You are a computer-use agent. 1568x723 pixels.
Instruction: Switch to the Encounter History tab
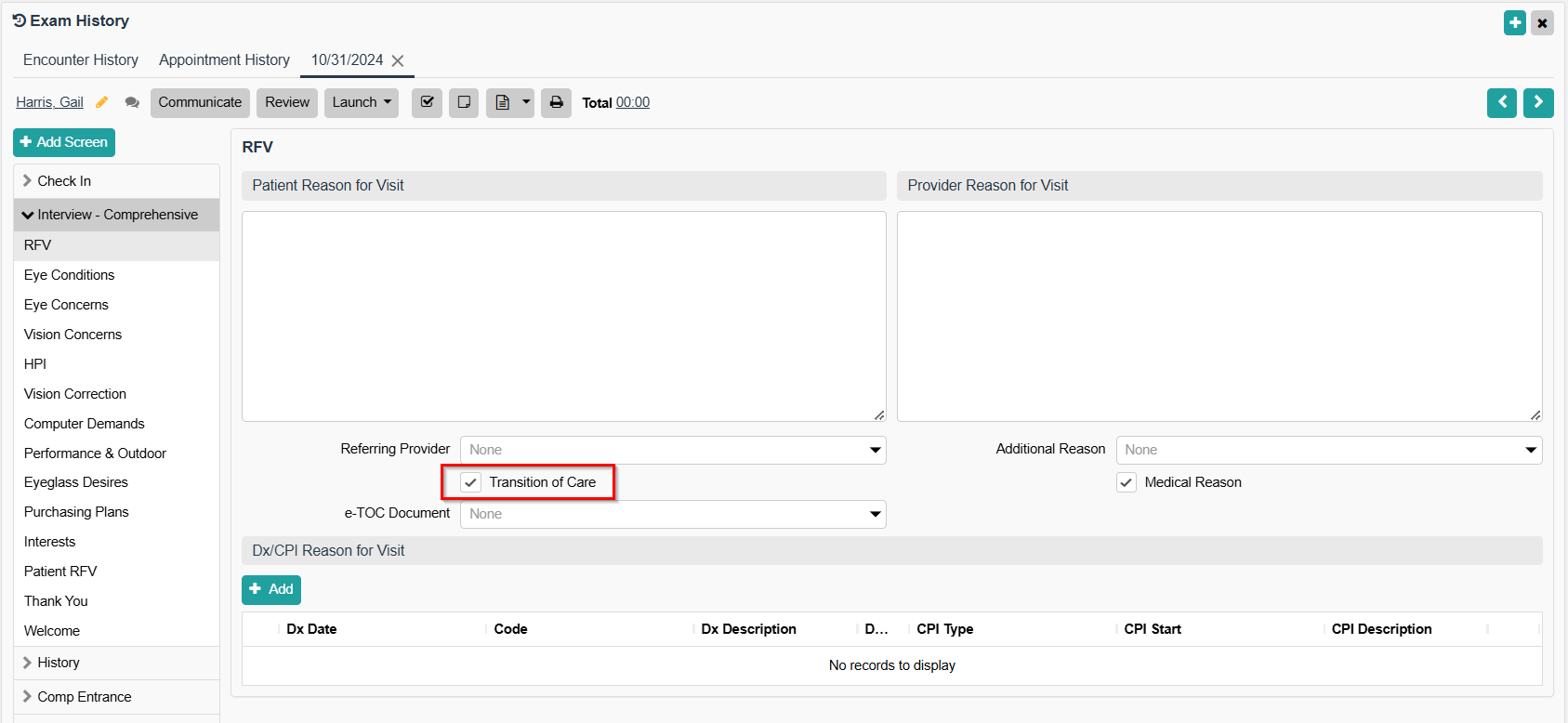[x=81, y=59]
